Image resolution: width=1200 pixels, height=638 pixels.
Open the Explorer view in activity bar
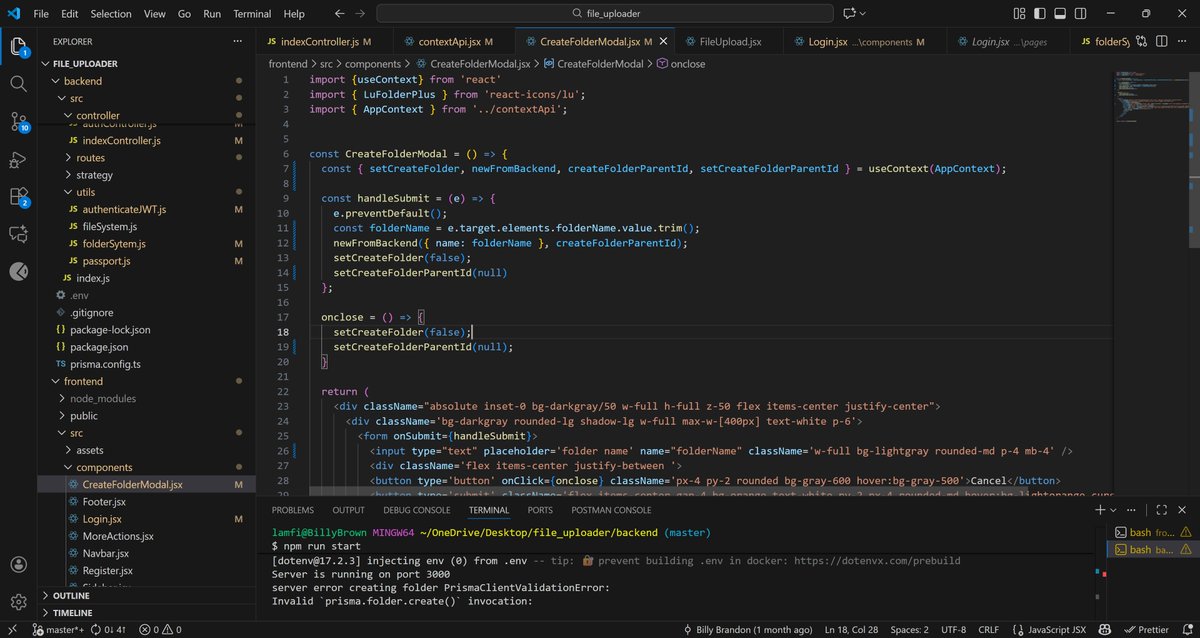(x=18, y=46)
